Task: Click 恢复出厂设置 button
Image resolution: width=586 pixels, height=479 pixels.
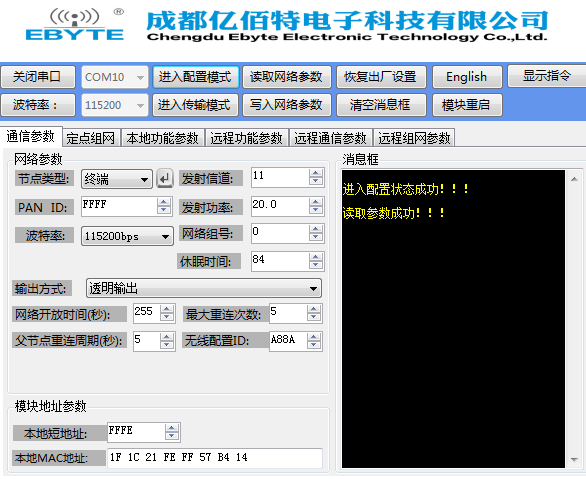Action: pyautogui.click(x=381, y=77)
